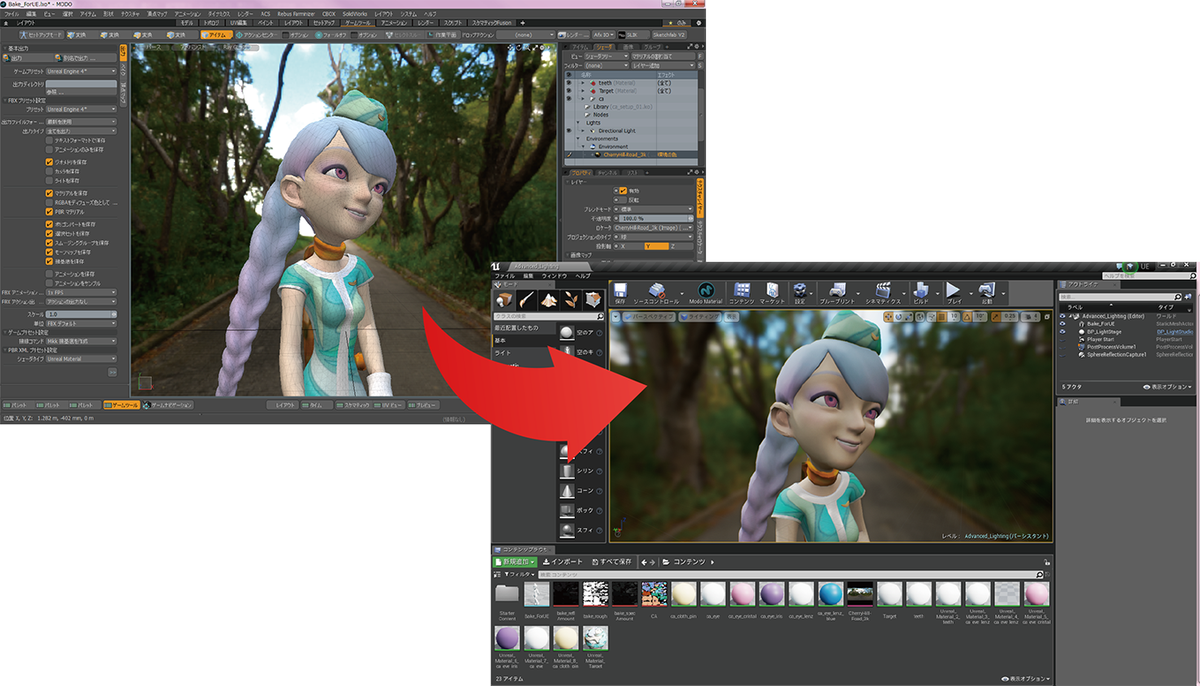Viewport: 1200px width, 686px height.
Task: Click the Unreal Engine logo icon
Action: click(496, 266)
